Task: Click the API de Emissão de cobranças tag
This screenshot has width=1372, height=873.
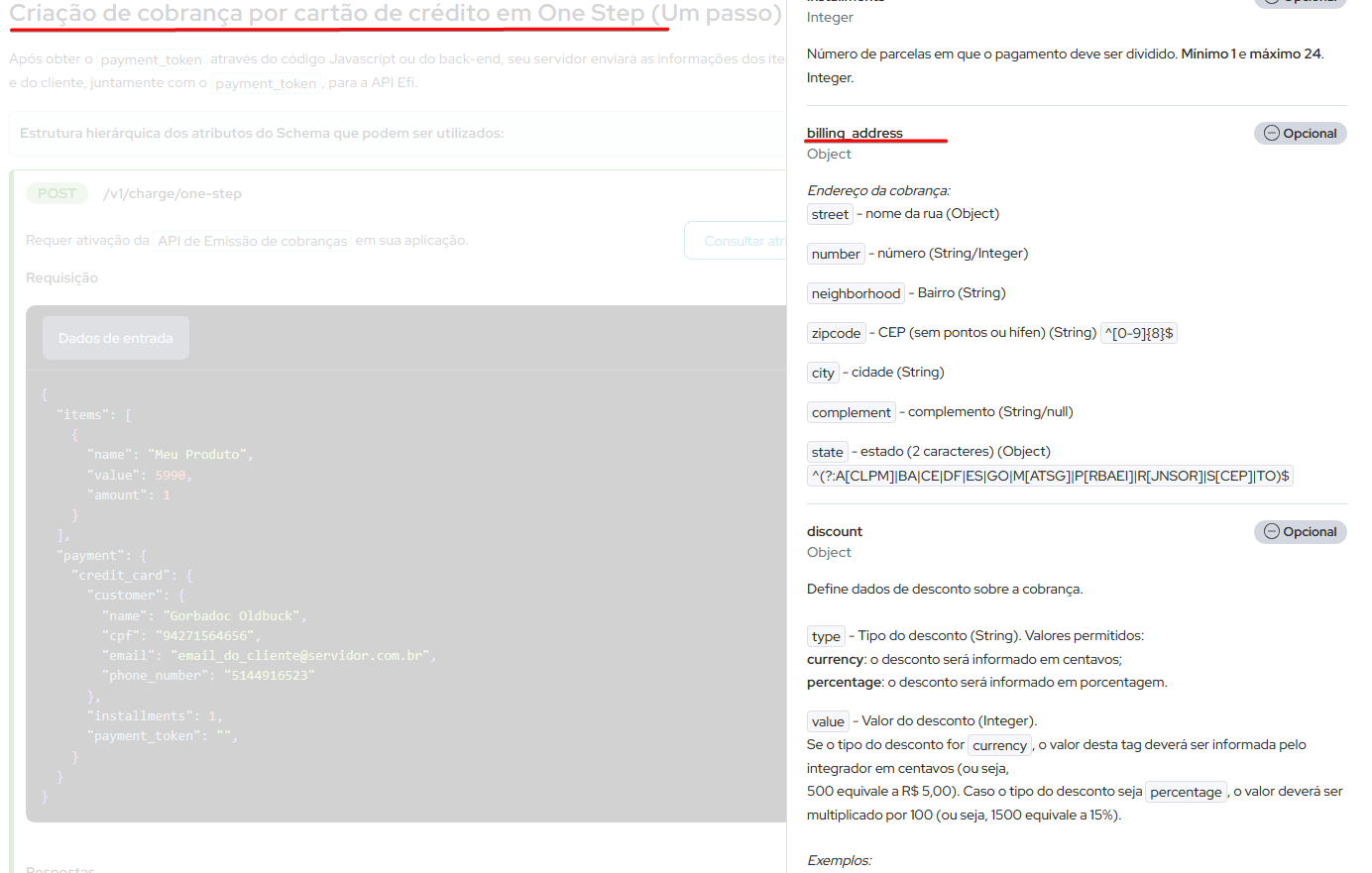Action: [x=253, y=241]
